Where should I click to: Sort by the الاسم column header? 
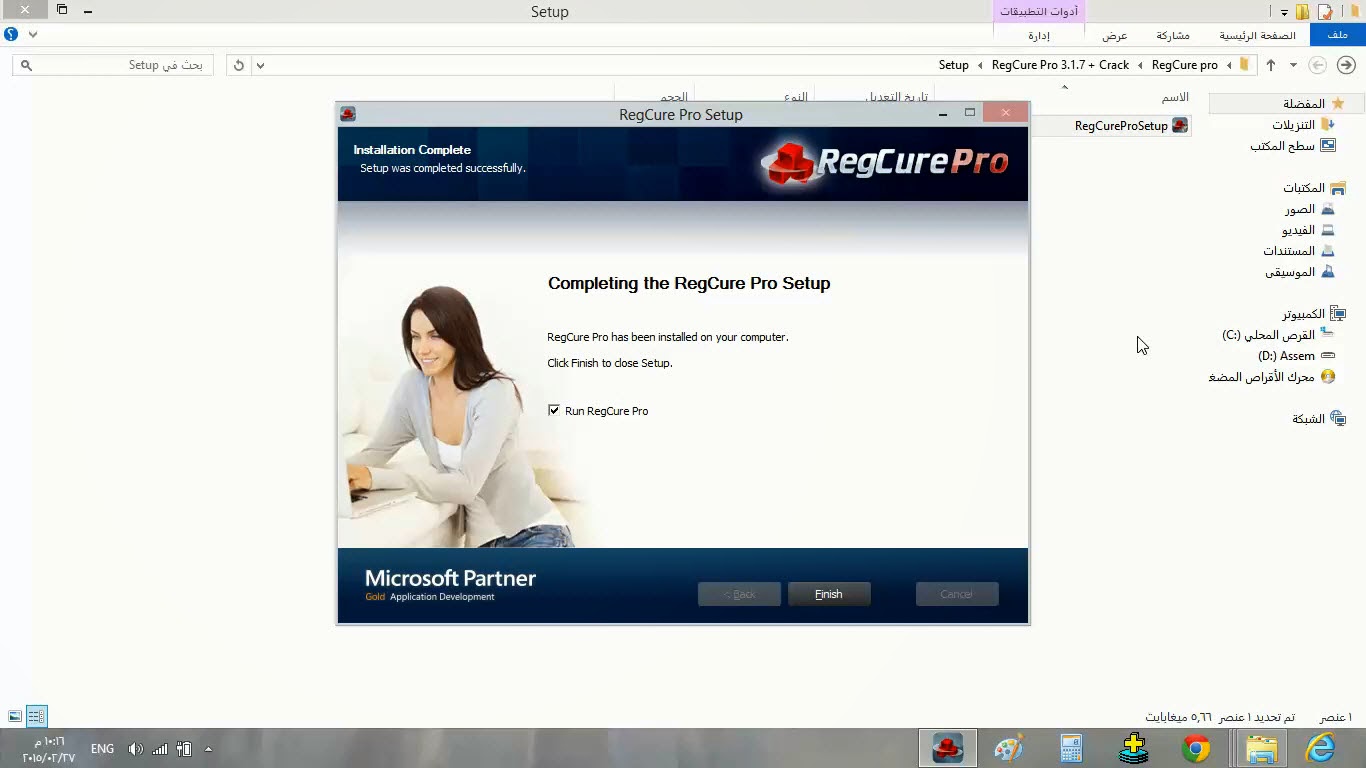pyautogui.click(x=1175, y=97)
